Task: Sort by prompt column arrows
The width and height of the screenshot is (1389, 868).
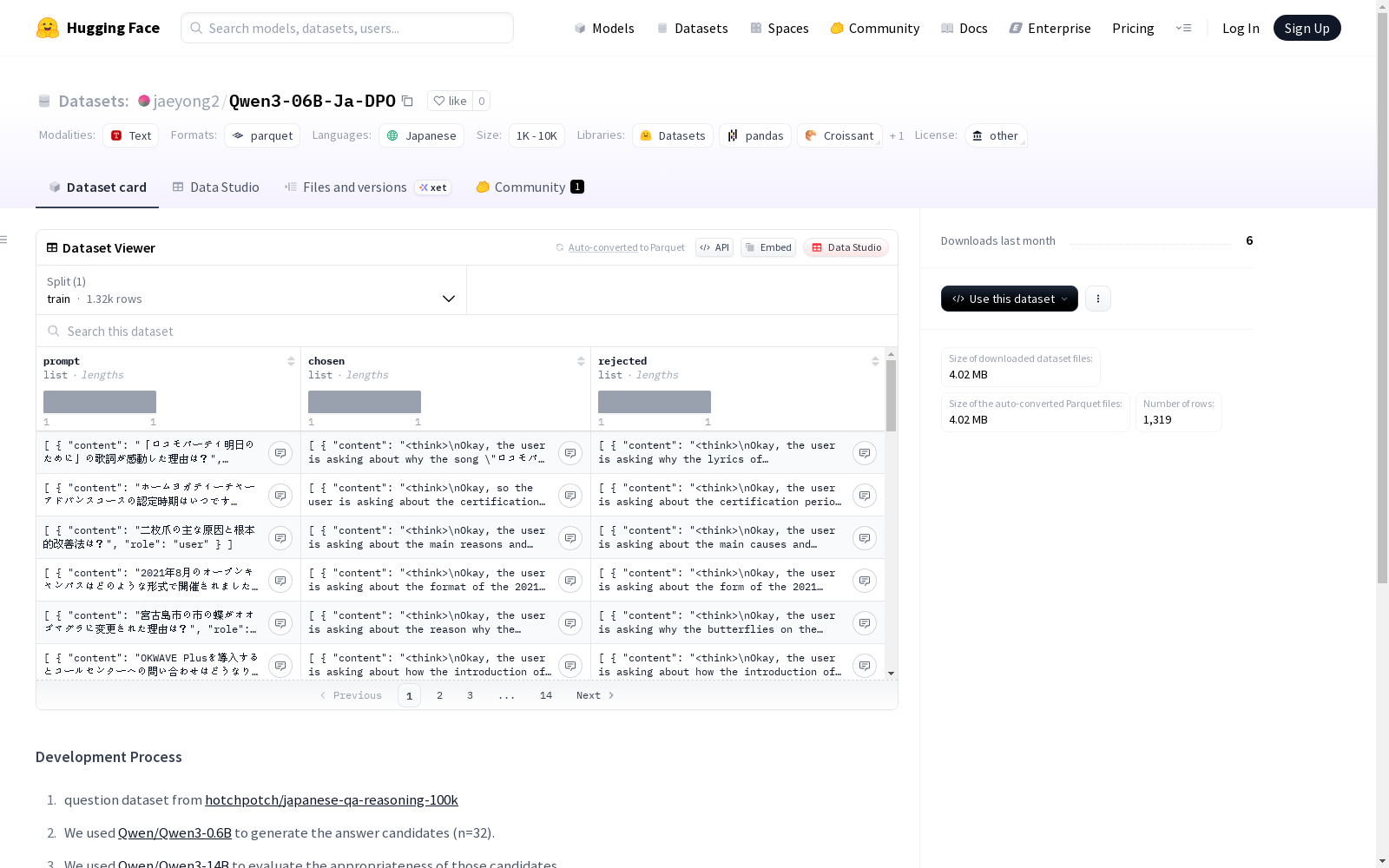Action: [x=291, y=361]
